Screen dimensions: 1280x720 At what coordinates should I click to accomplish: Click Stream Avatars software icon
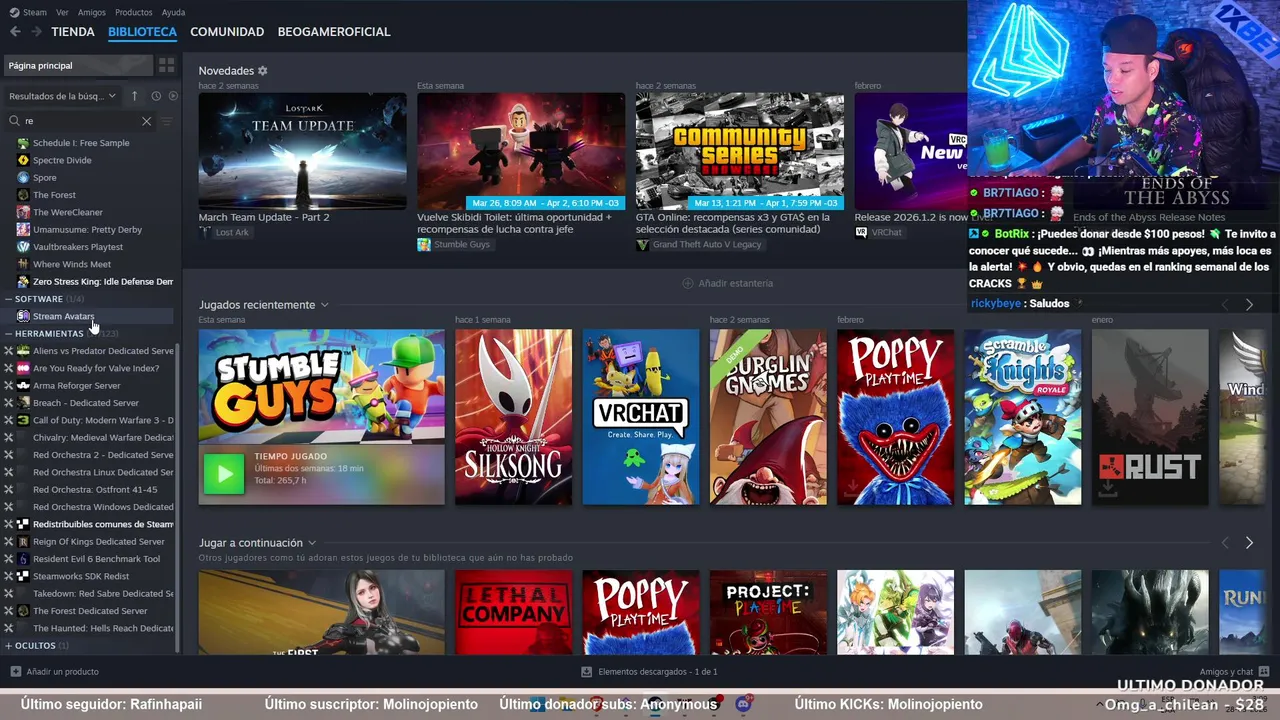pos(23,316)
